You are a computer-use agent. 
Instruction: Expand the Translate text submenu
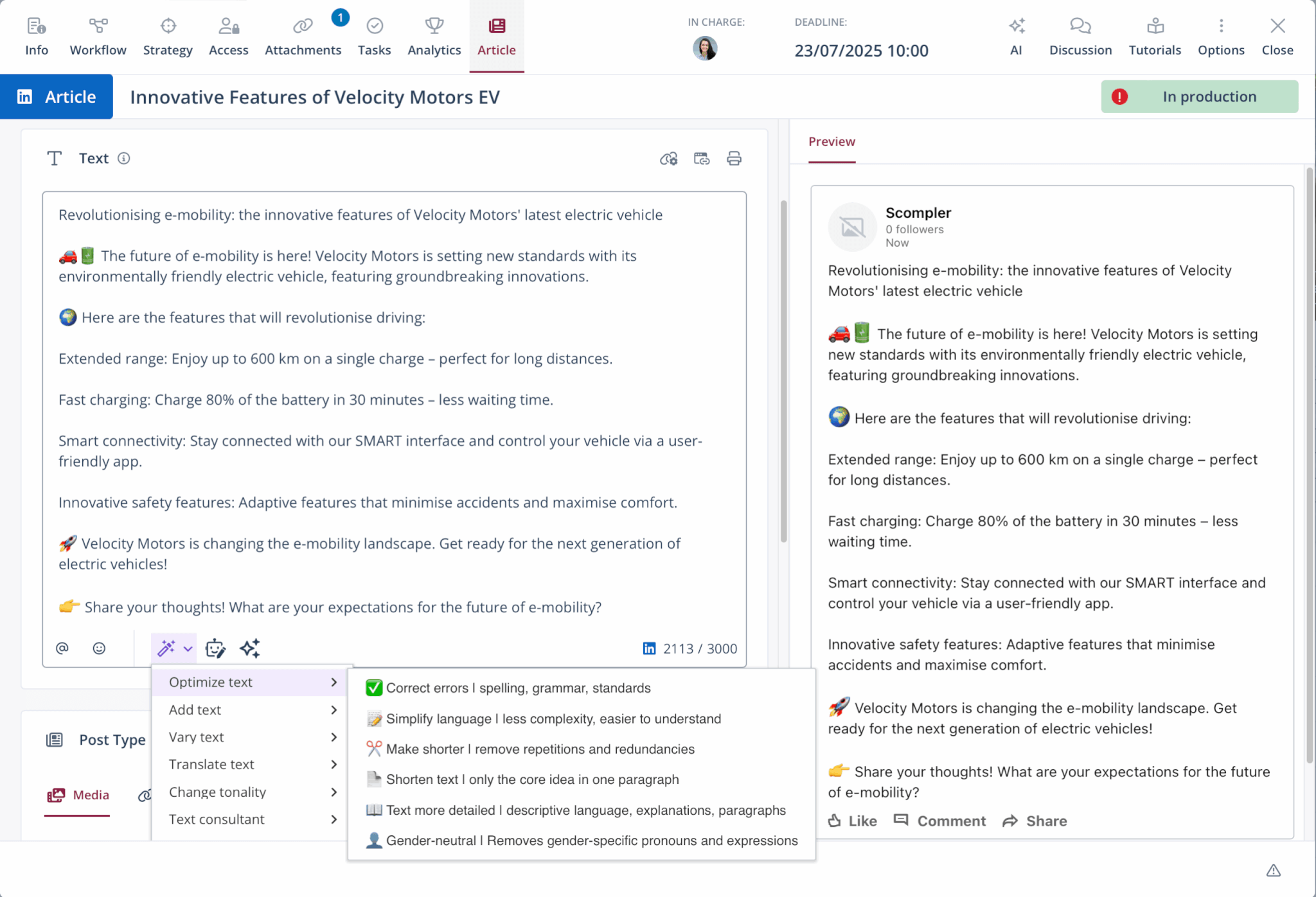[211, 765]
